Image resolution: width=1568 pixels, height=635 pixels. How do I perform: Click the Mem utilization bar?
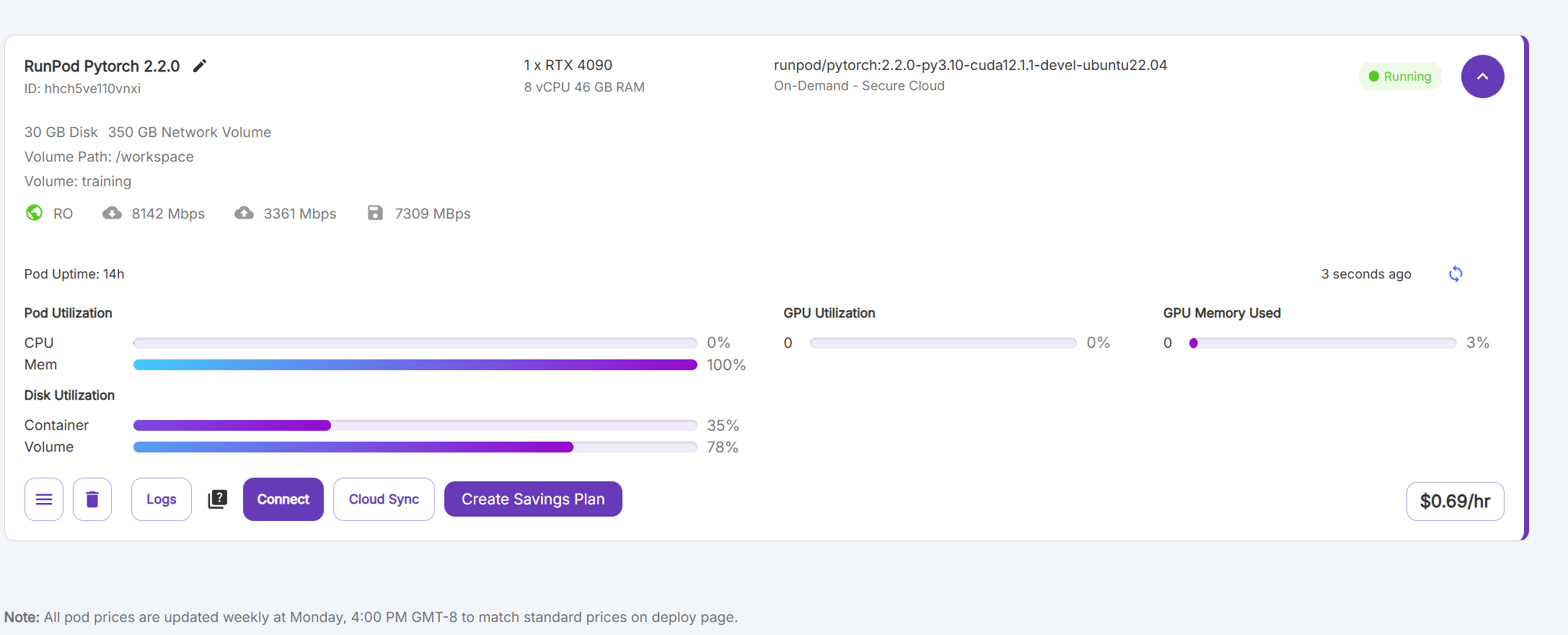[x=415, y=365]
